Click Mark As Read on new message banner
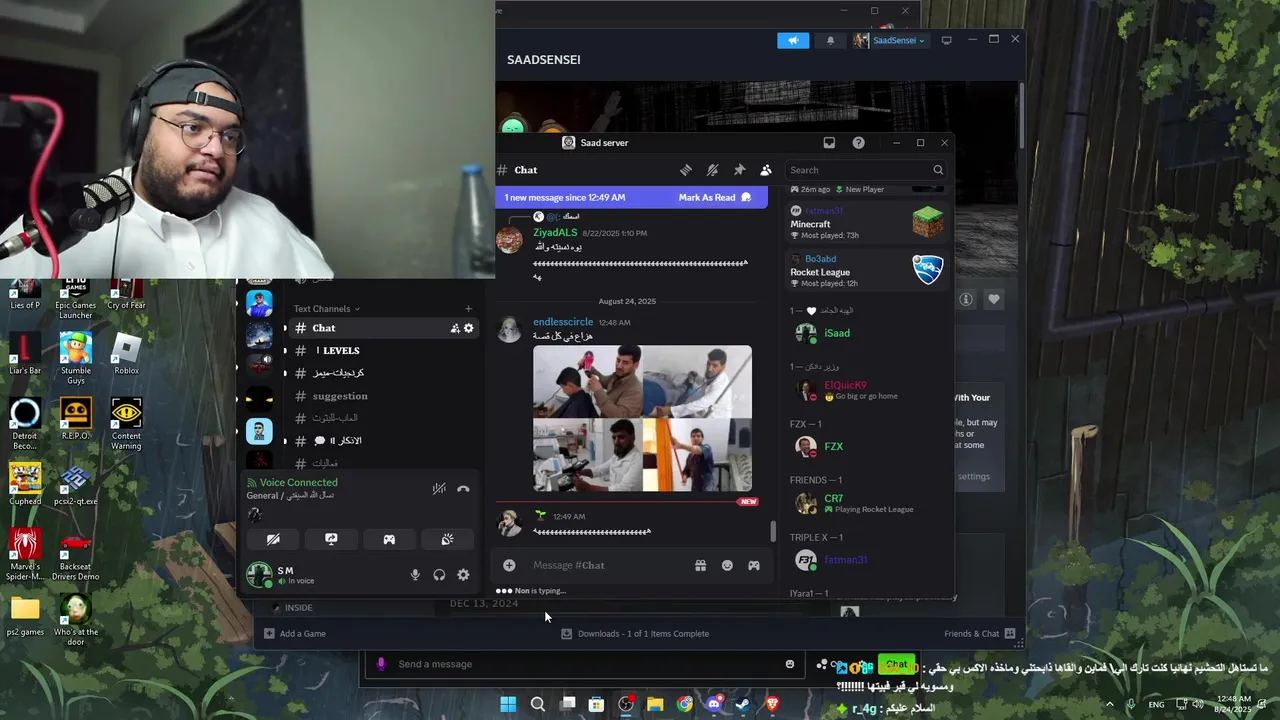Viewport: 1280px width, 720px height. [x=714, y=198]
